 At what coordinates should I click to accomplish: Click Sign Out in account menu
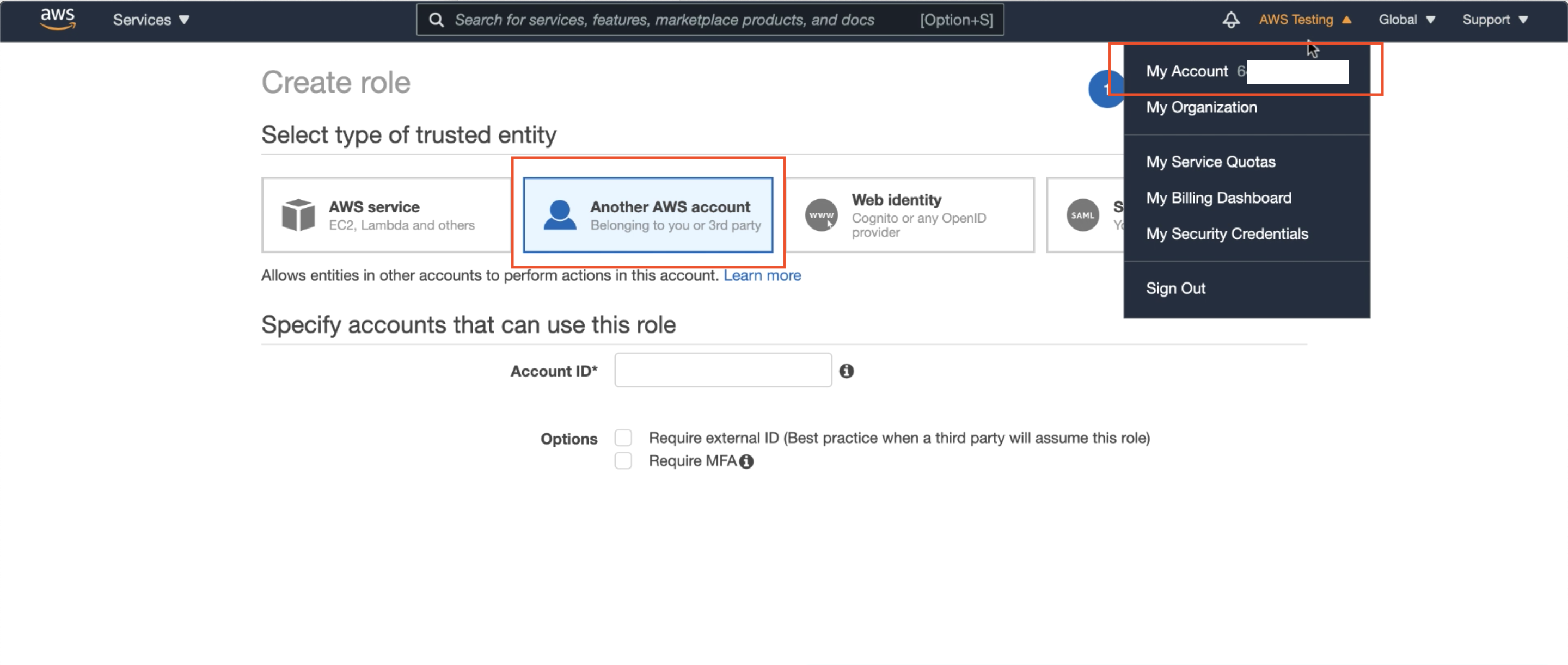[x=1175, y=288]
